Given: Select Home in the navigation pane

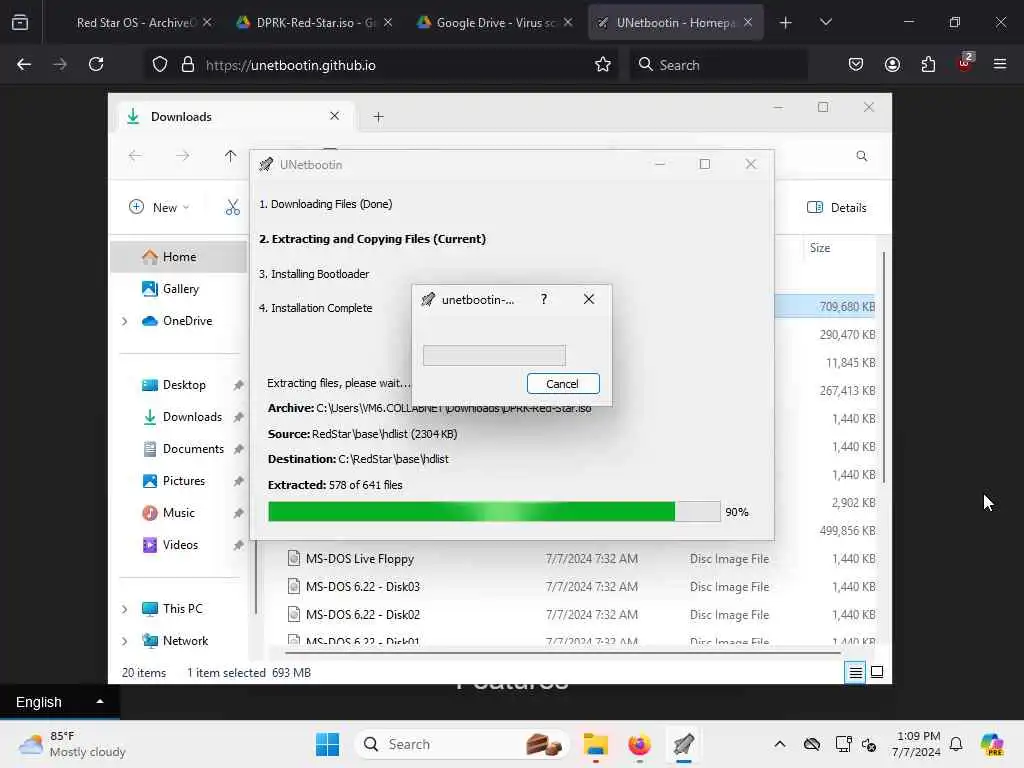Looking at the screenshot, I should coord(178,257).
